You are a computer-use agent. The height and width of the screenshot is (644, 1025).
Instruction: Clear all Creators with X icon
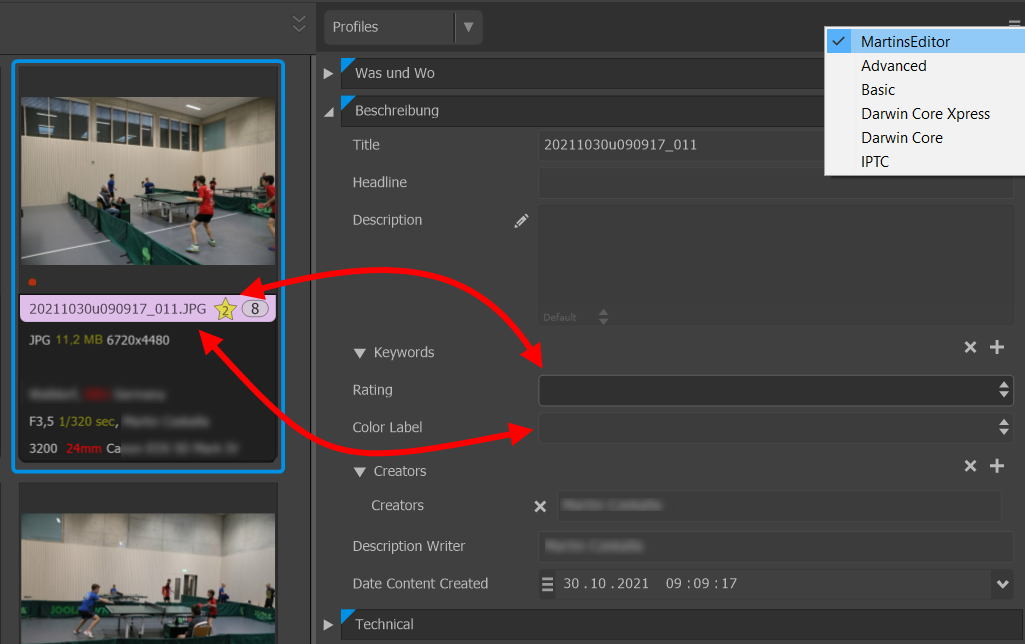coord(970,466)
